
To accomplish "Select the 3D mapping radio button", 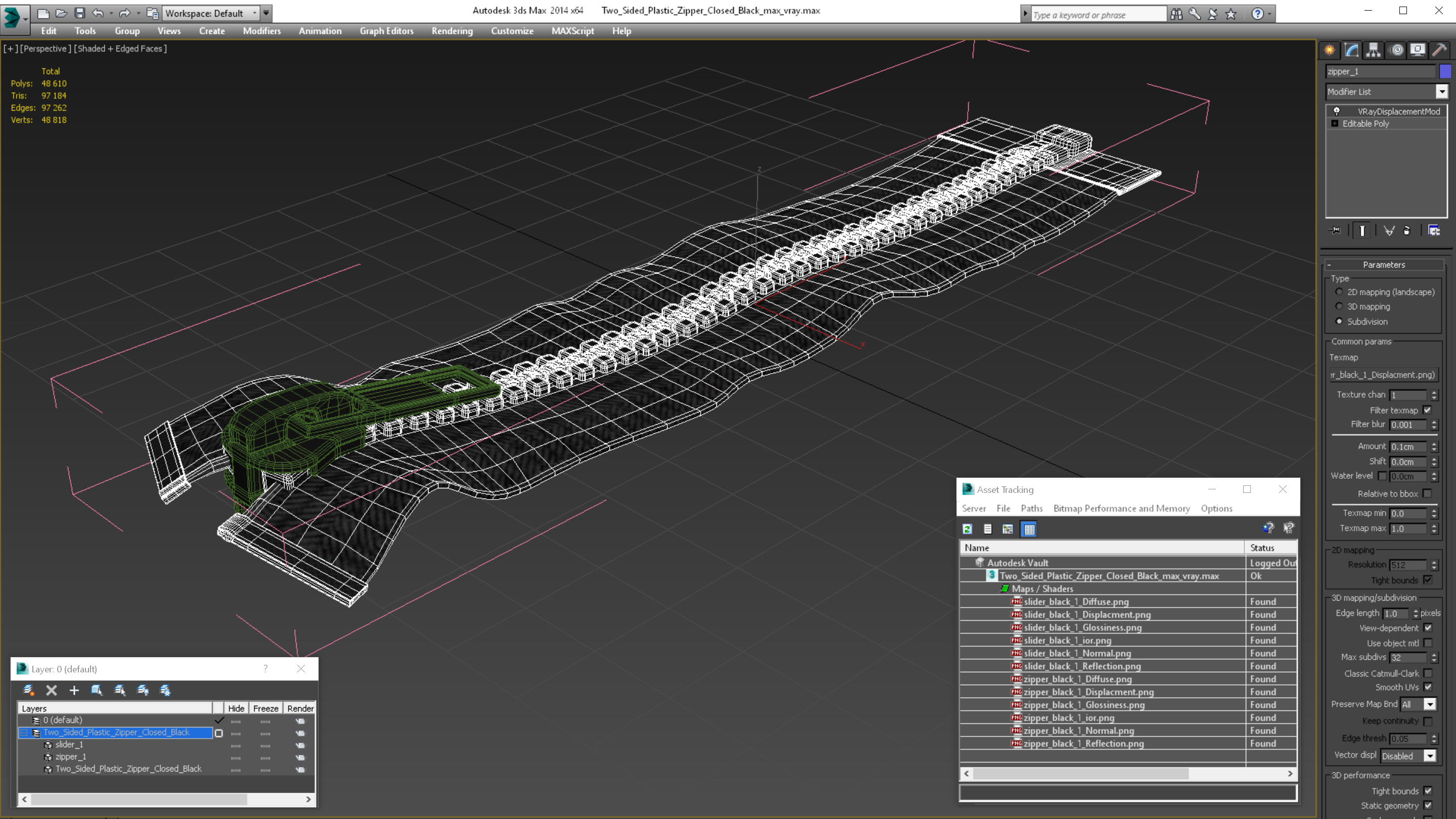I will 1338,306.
